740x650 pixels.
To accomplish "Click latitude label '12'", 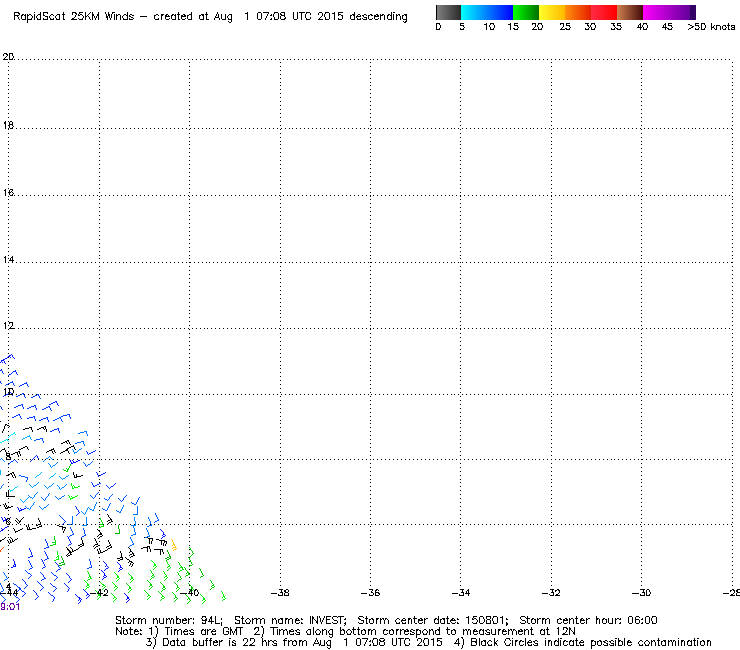I will pyautogui.click(x=8, y=326).
